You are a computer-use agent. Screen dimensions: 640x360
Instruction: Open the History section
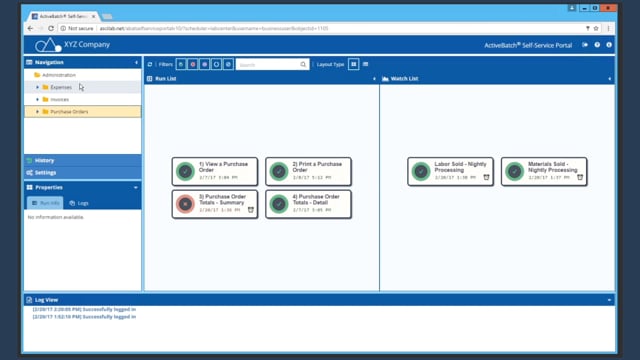point(83,160)
